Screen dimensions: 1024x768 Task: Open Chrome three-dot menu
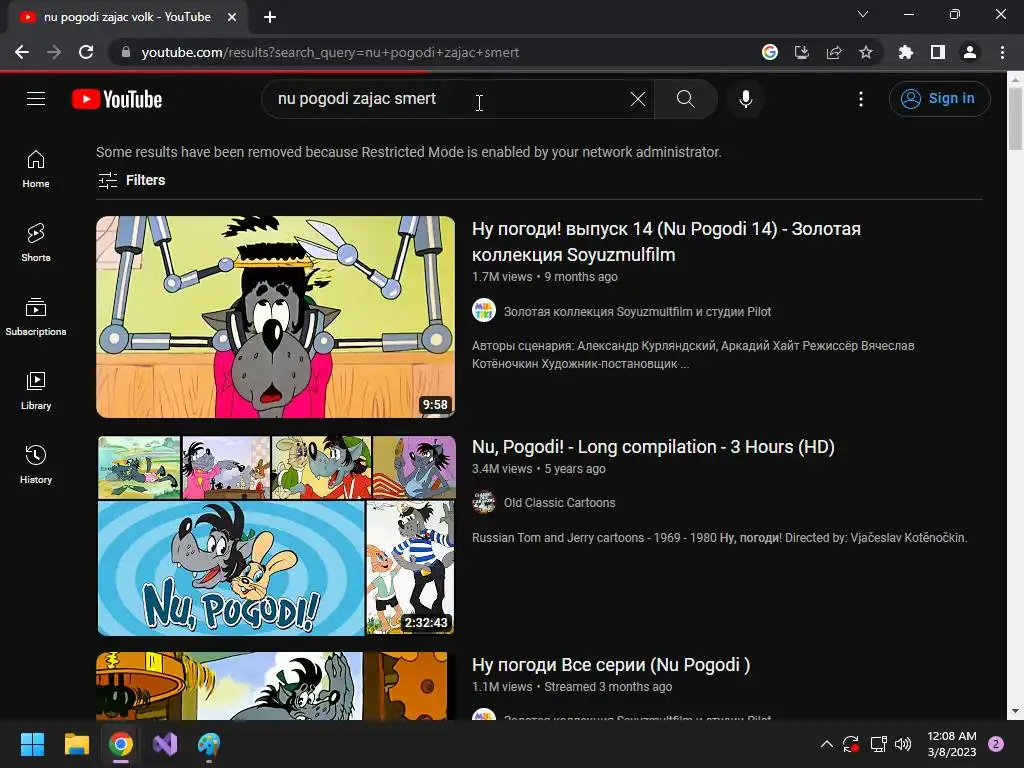1002,52
